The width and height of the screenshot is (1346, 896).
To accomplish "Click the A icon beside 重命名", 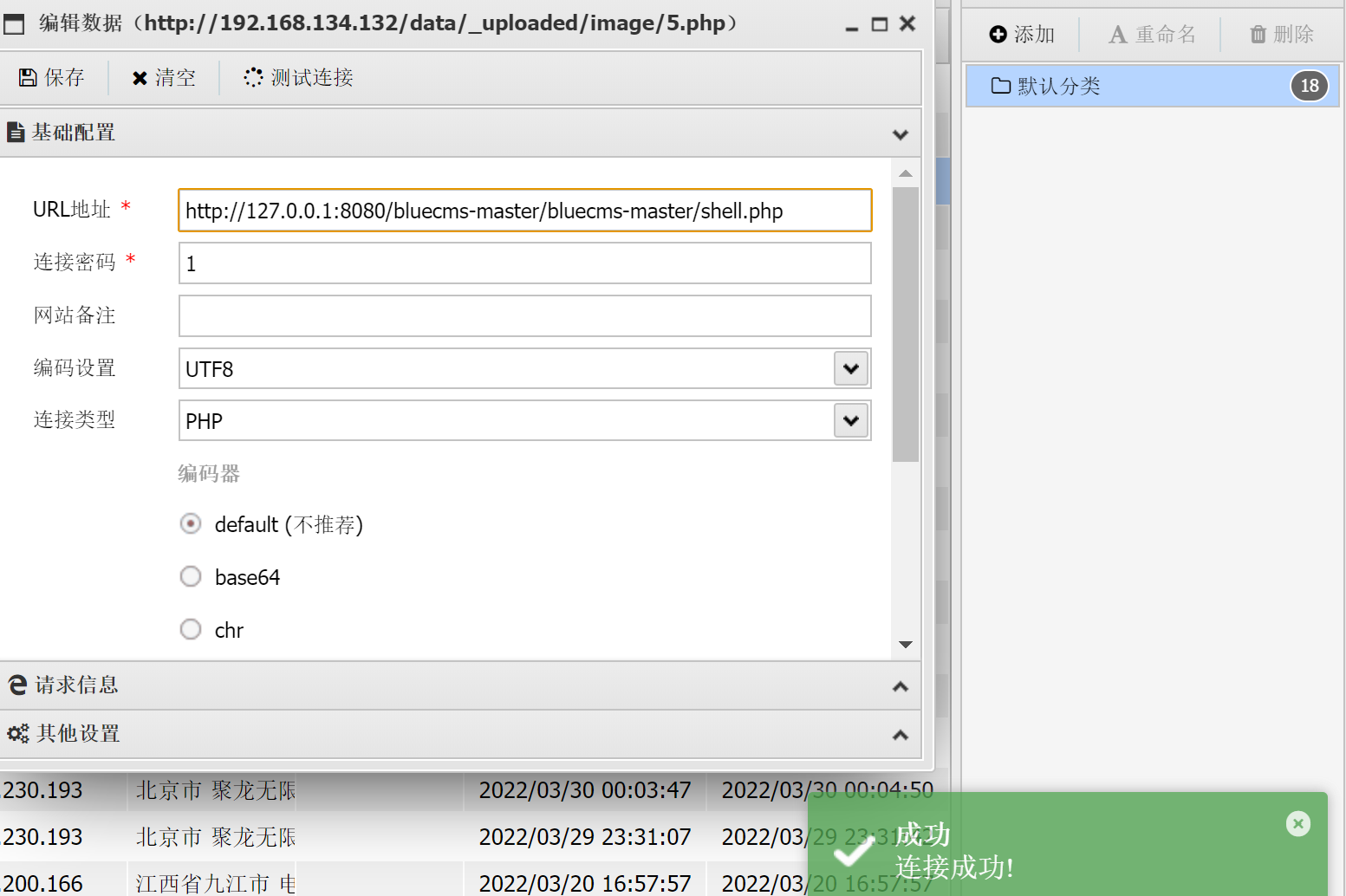I will (x=1118, y=35).
